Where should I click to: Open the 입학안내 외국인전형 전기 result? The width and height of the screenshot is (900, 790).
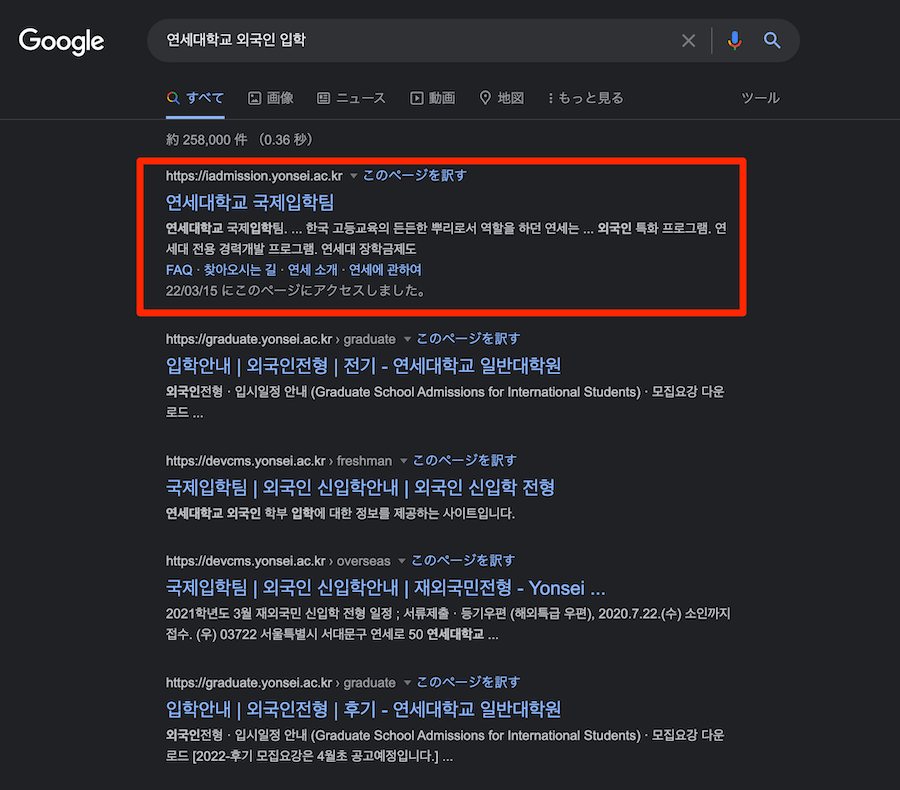(x=363, y=366)
